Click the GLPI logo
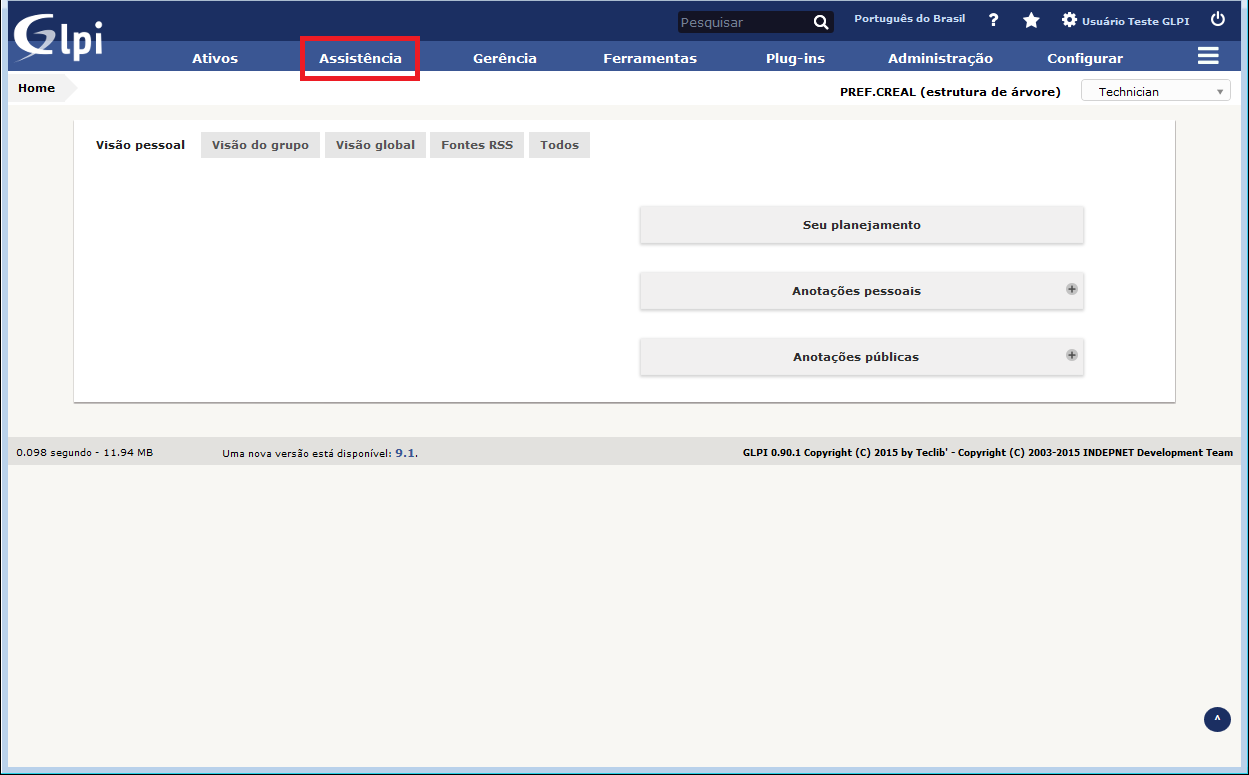 click(57, 38)
